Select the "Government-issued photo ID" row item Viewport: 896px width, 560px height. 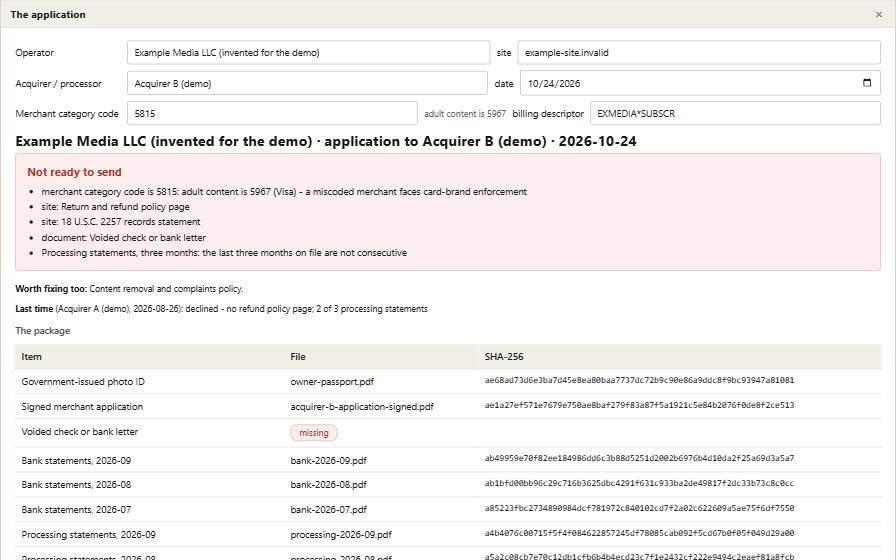pyautogui.click(x=83, y=382)
